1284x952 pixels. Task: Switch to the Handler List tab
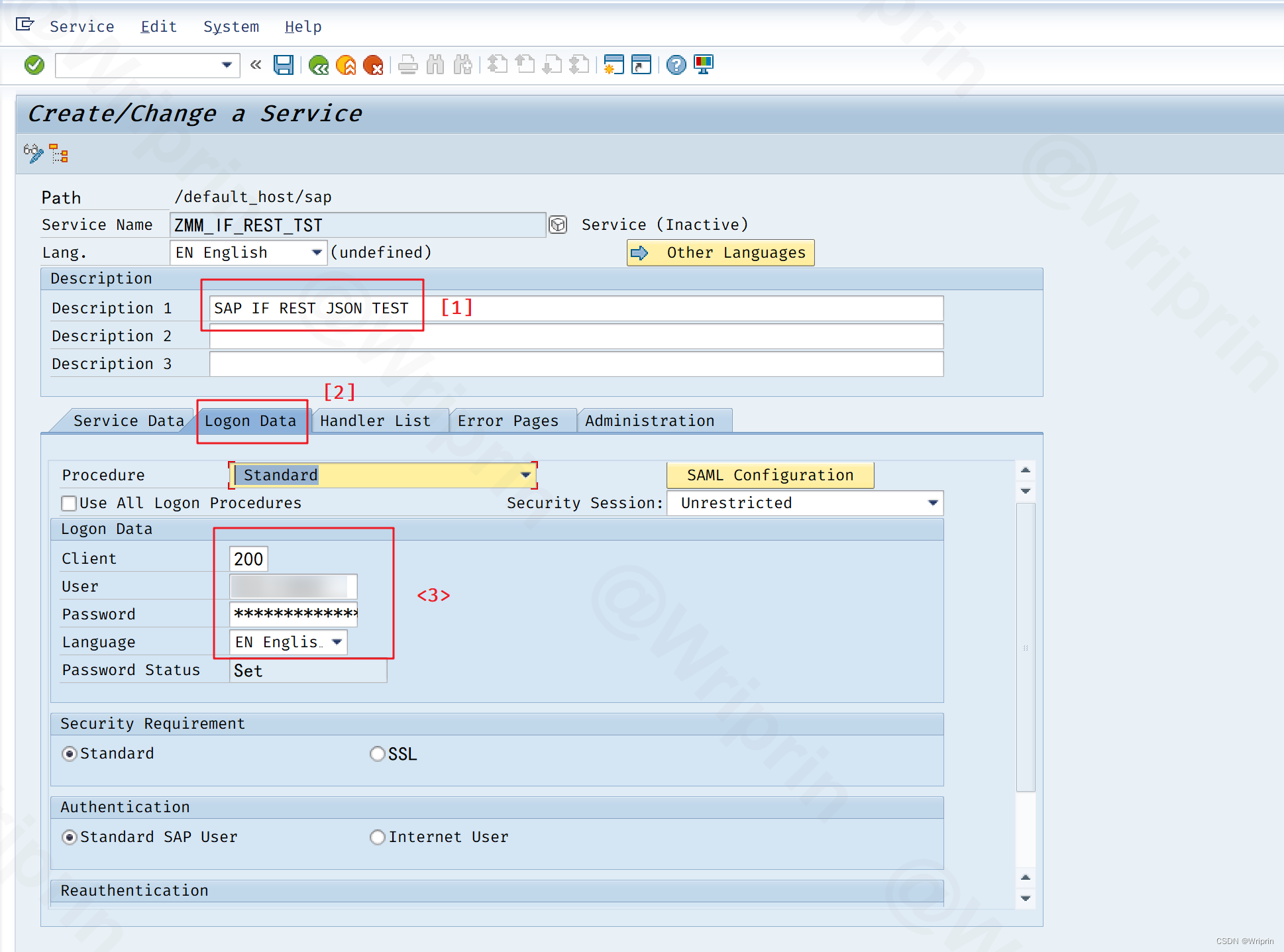pos(374,420)
